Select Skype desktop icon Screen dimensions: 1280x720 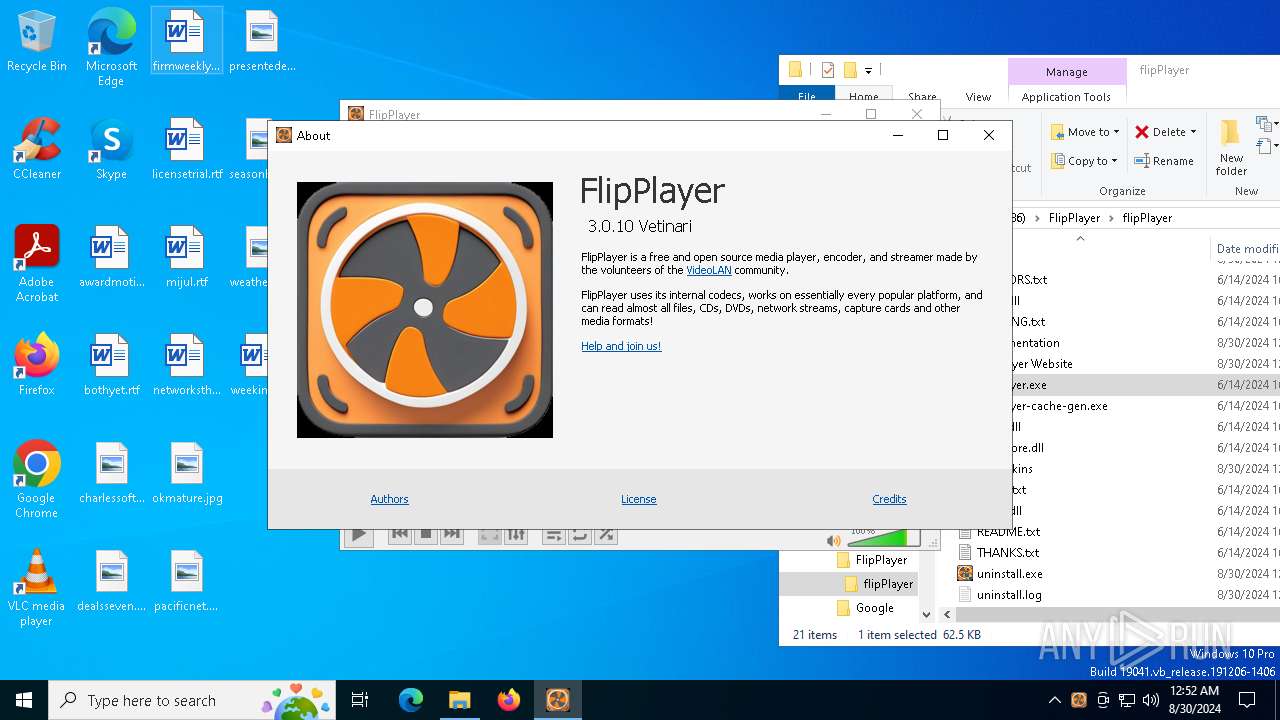pyautogui.click(x=111, y=150)
